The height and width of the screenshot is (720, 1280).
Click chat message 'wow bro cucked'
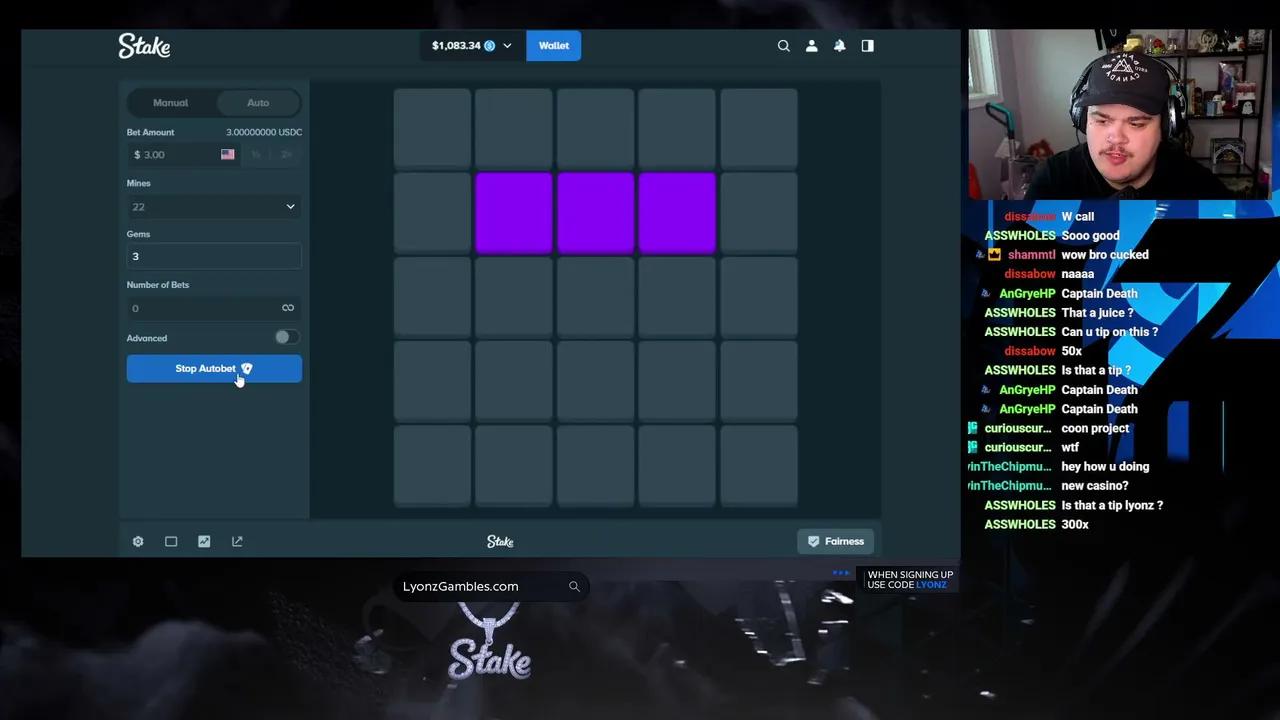(1105, 255)
